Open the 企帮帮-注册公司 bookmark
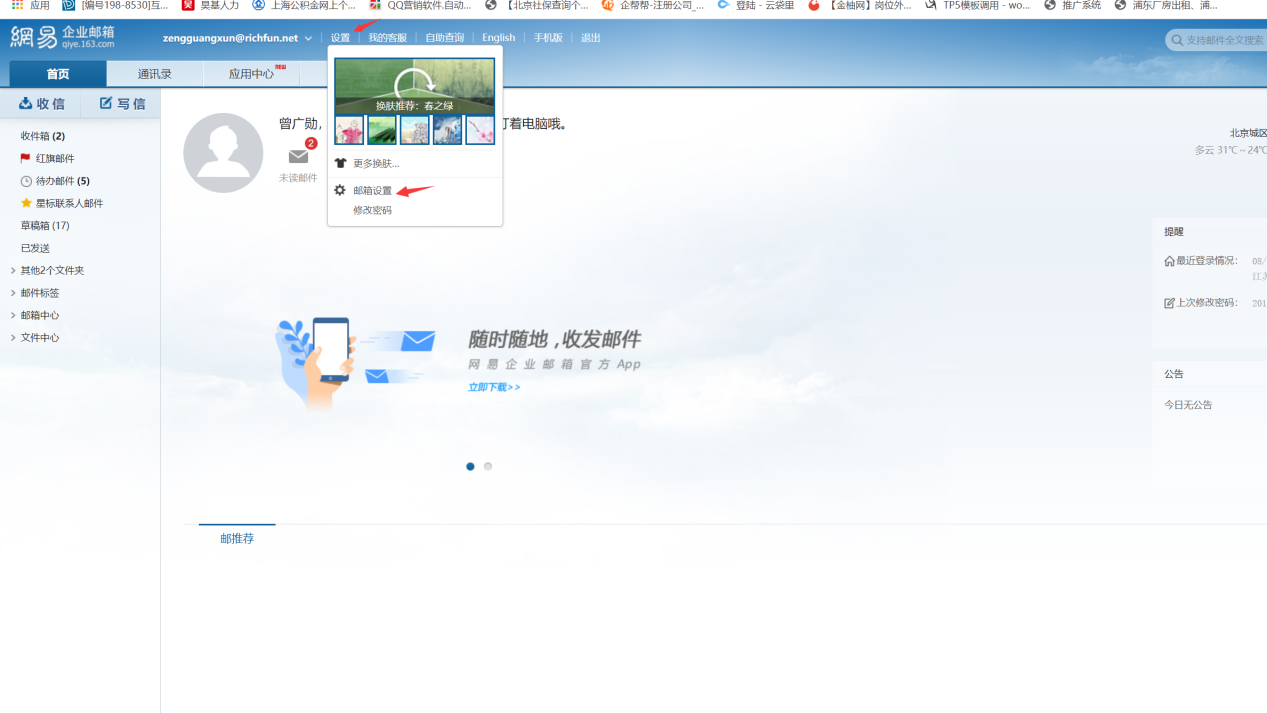Viewport: 1267px width, 713px height. [652, 5]
